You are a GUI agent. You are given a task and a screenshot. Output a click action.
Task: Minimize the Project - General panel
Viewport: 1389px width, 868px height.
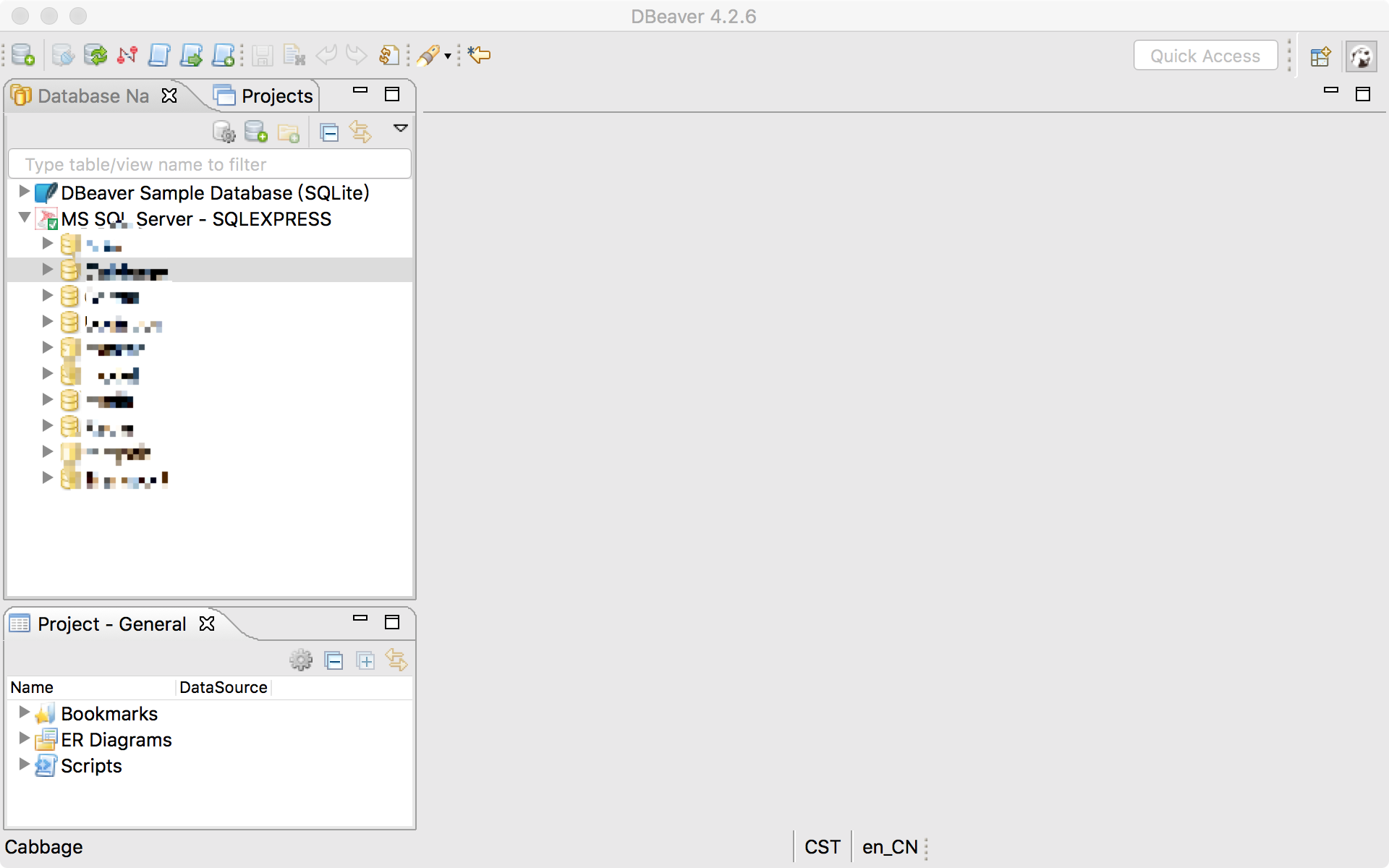point(360,618)
